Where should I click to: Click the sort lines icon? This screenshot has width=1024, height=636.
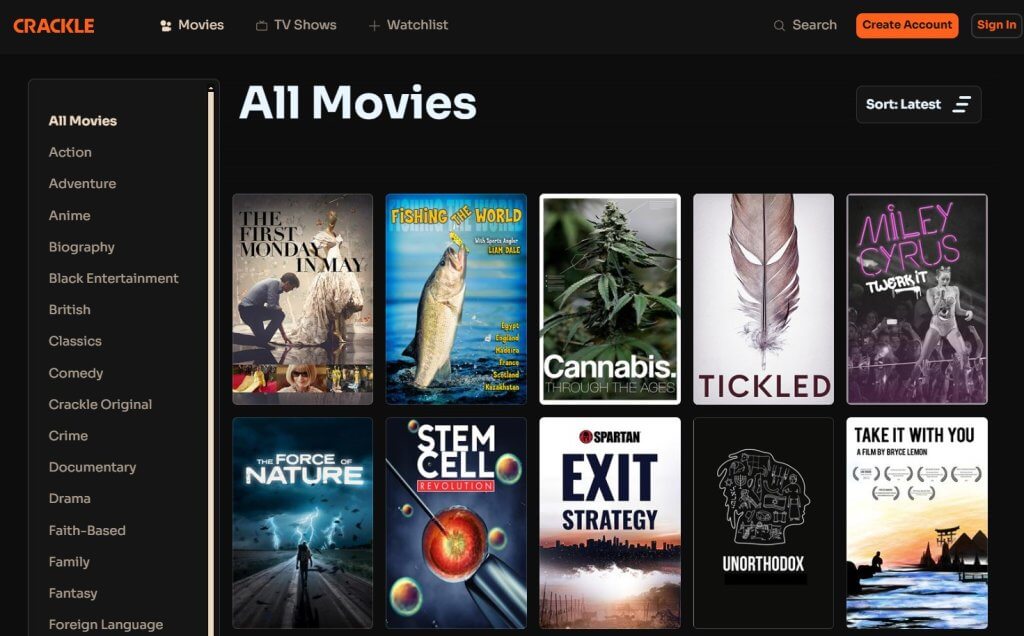click(961, 104)
